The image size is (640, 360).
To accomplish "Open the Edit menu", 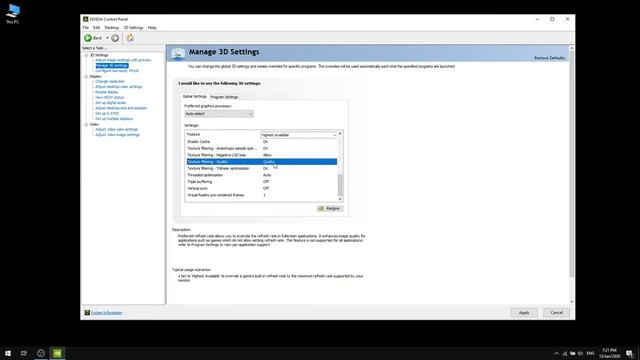I will click(96, 28).
